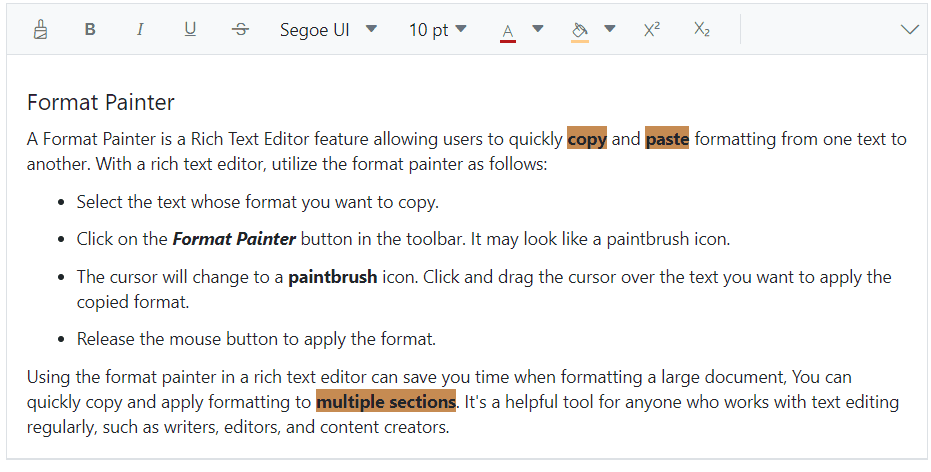Apply strikethrough formatting
Screen dimensions: 931x472
(240, 30)
